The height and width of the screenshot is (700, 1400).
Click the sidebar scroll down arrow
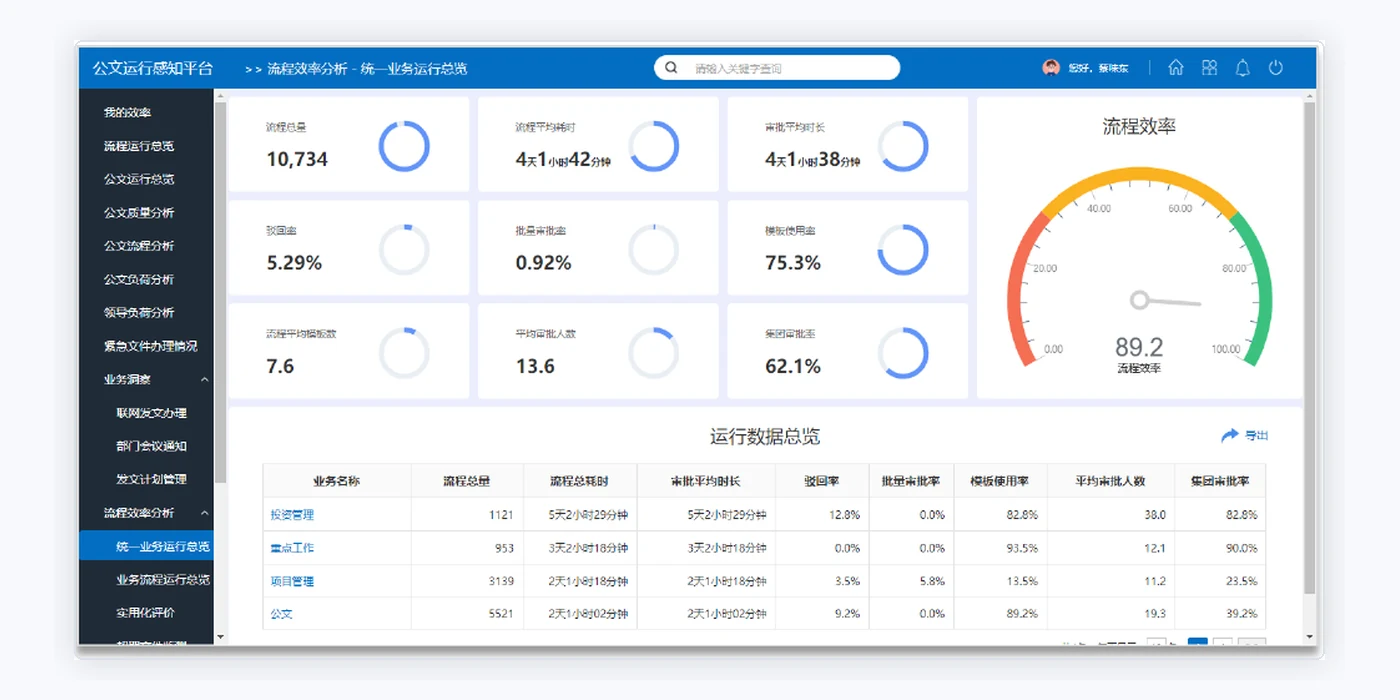pyautogui.click(x=221, y=637)
